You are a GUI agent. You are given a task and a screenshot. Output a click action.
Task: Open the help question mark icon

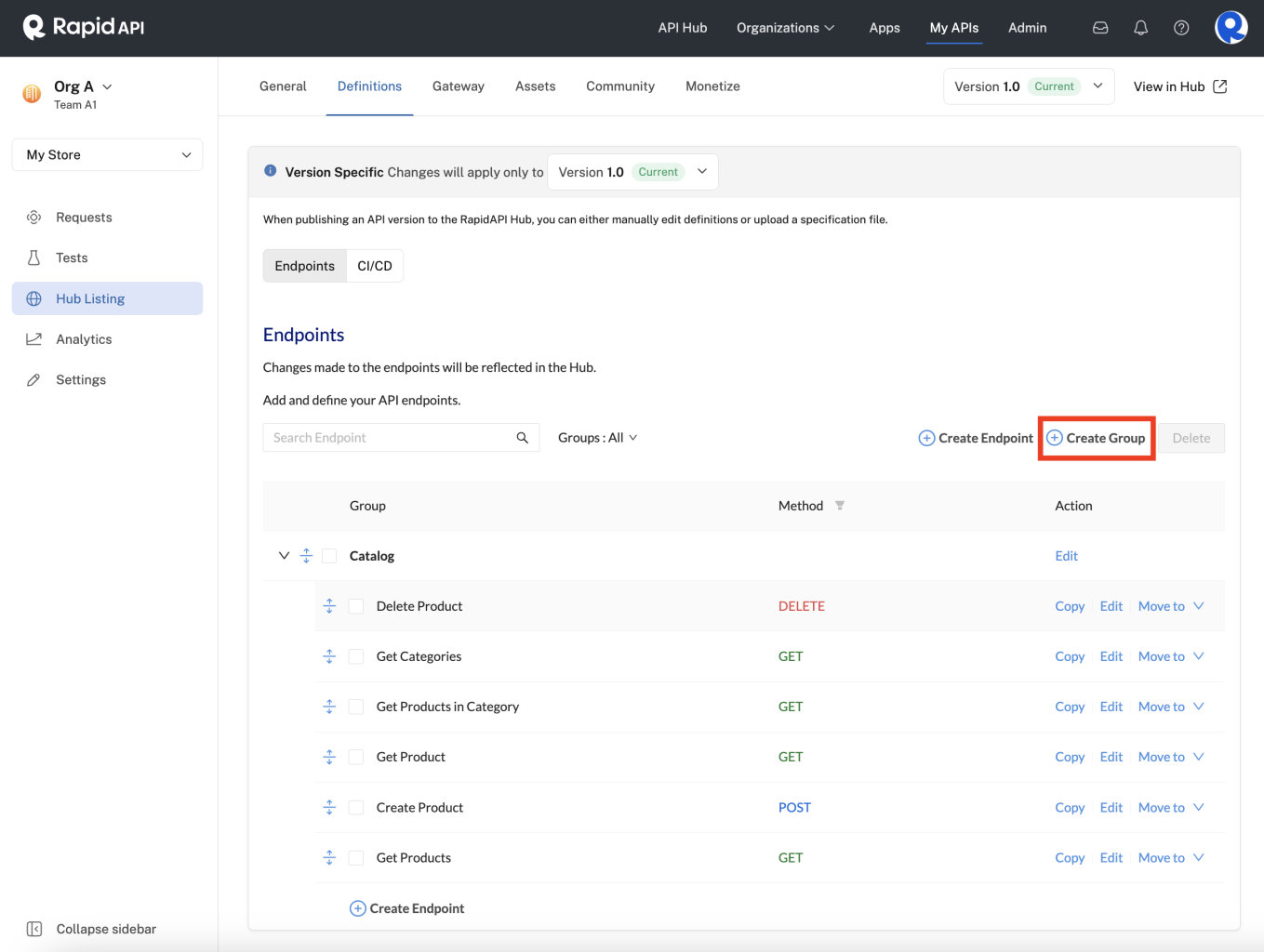click(x=1181, y=28)
